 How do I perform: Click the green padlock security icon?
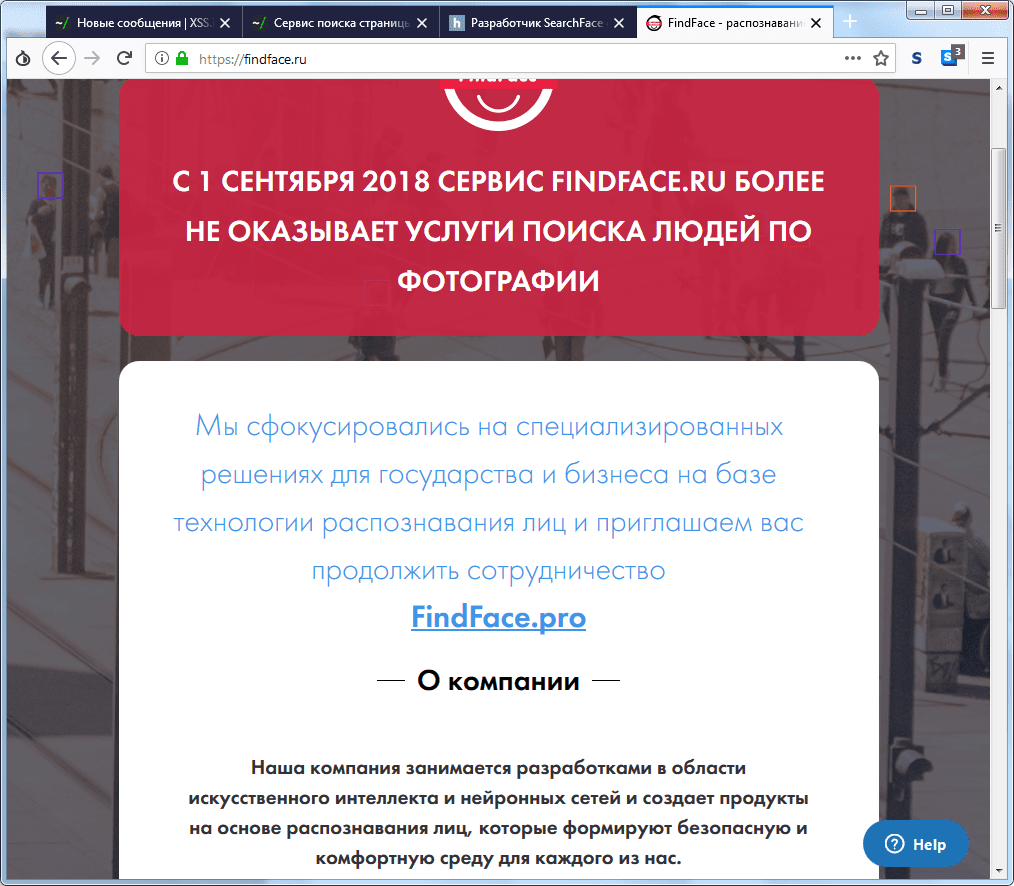pos(182,59)
